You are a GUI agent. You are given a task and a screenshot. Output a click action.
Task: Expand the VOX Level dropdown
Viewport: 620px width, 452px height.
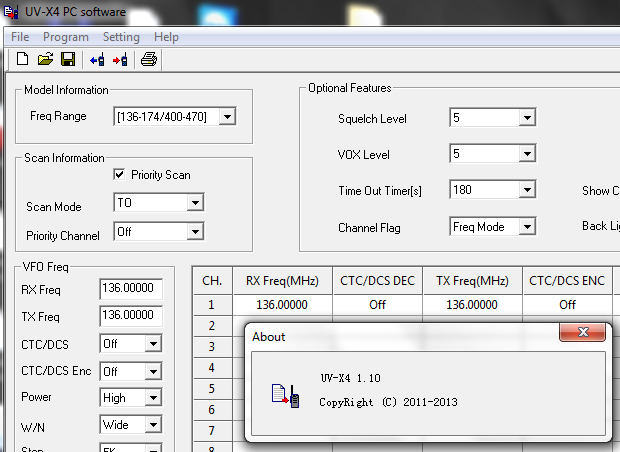pos(527,154)
